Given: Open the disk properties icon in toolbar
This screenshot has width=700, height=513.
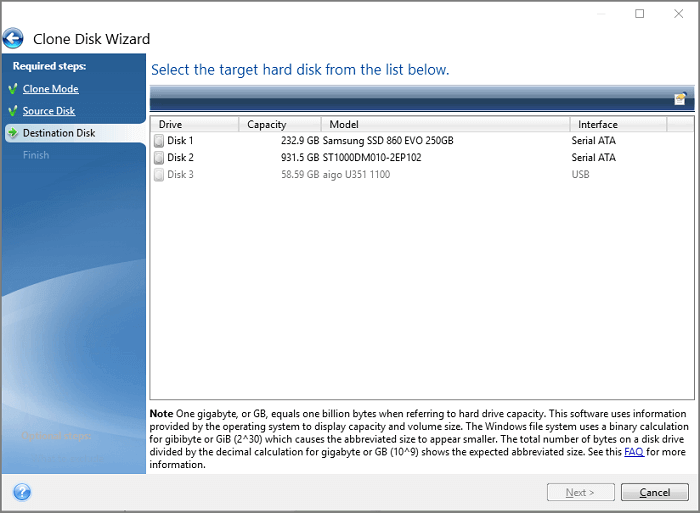Looking at the screenshot, I should [x=680, y=99].
